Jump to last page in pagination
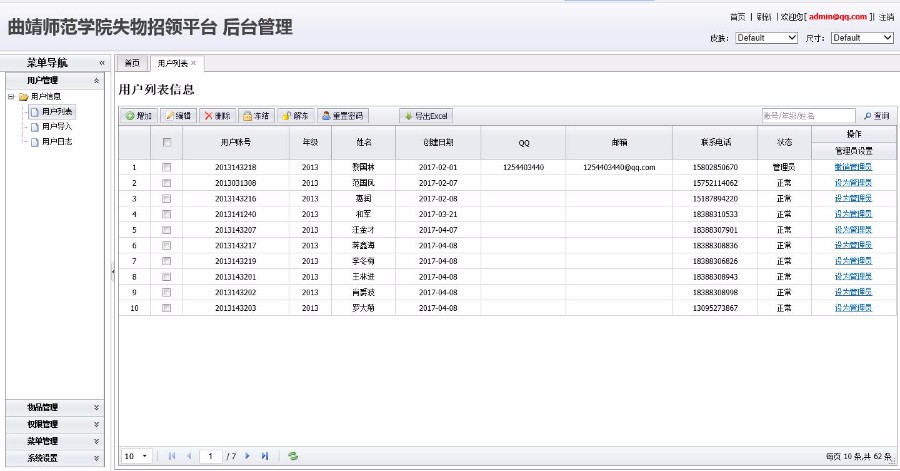This screenshot has height=471, width=900. (x=265, y=456)
